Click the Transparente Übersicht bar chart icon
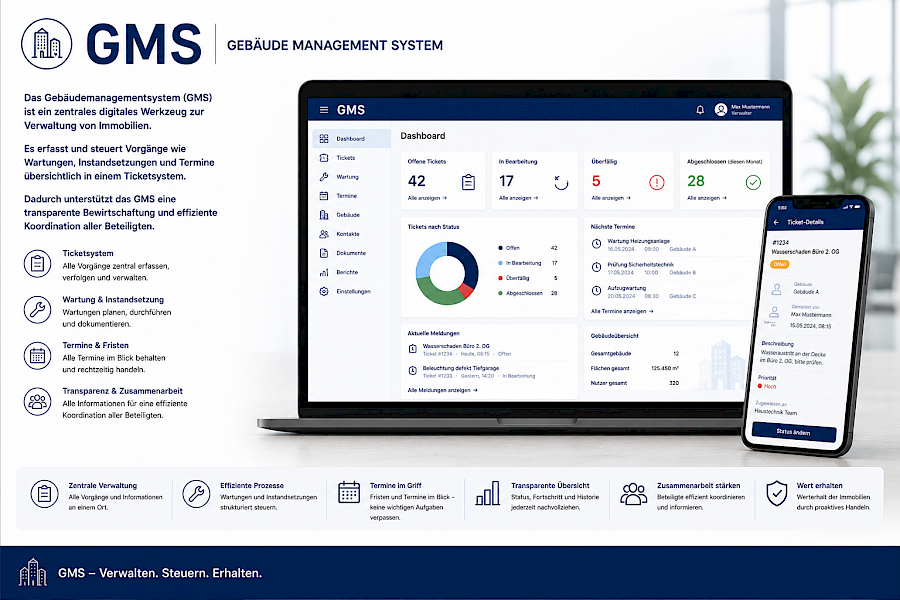This screenshot has width=900, height=600. (488, 493)
